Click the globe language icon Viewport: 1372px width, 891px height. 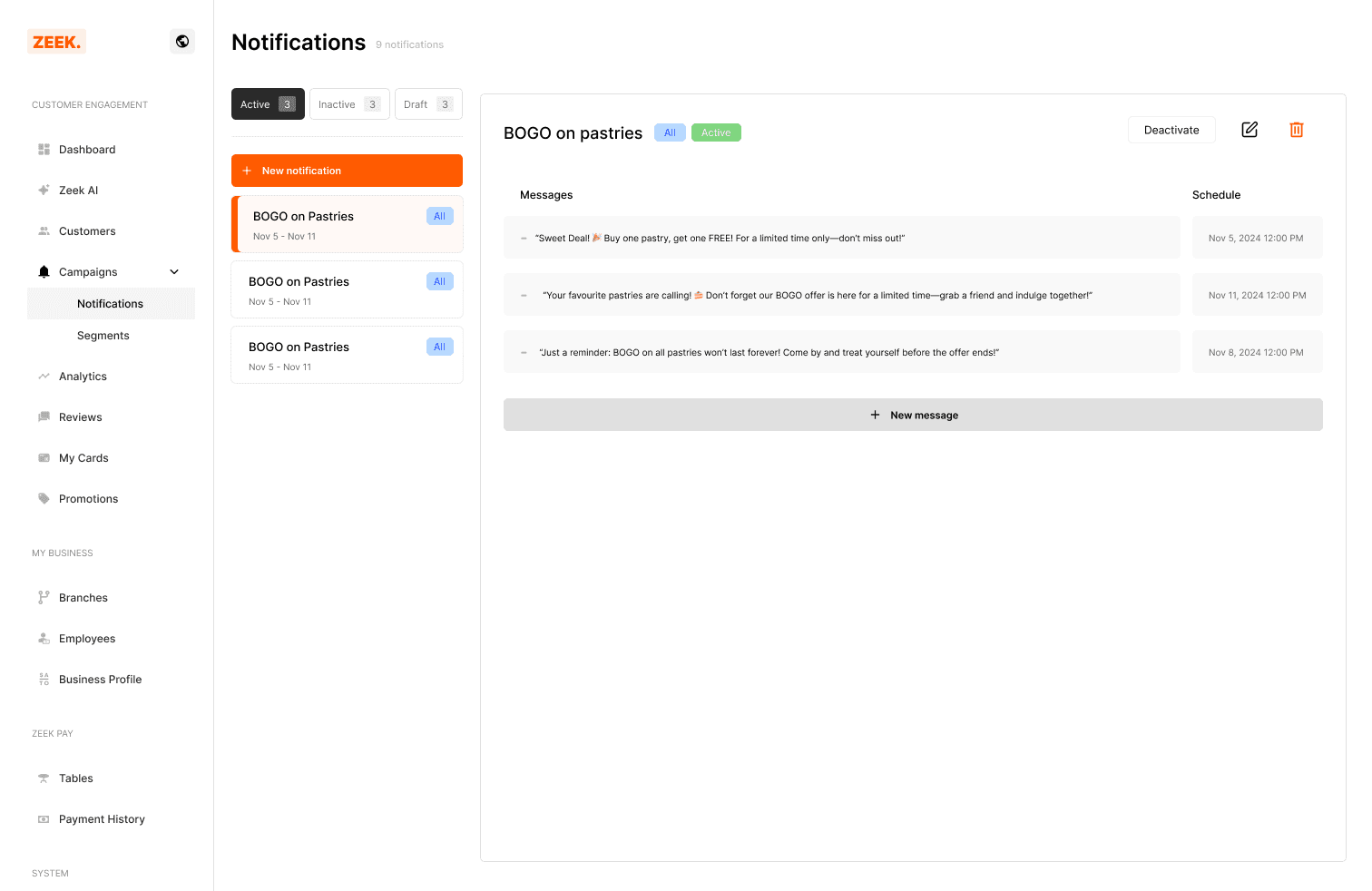click(x=182, y=41)
